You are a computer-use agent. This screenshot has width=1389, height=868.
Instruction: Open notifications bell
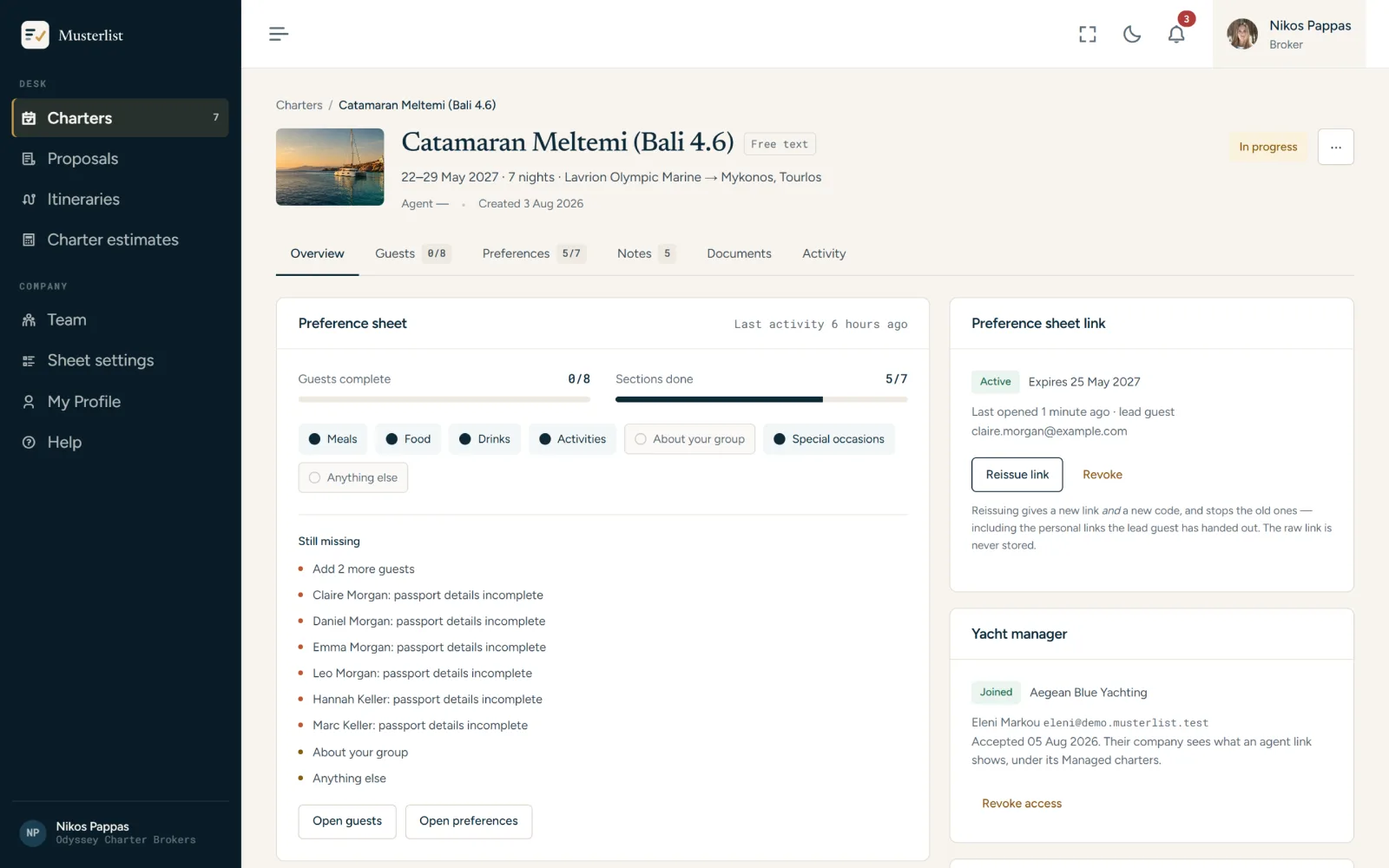tap(1176, 34)
